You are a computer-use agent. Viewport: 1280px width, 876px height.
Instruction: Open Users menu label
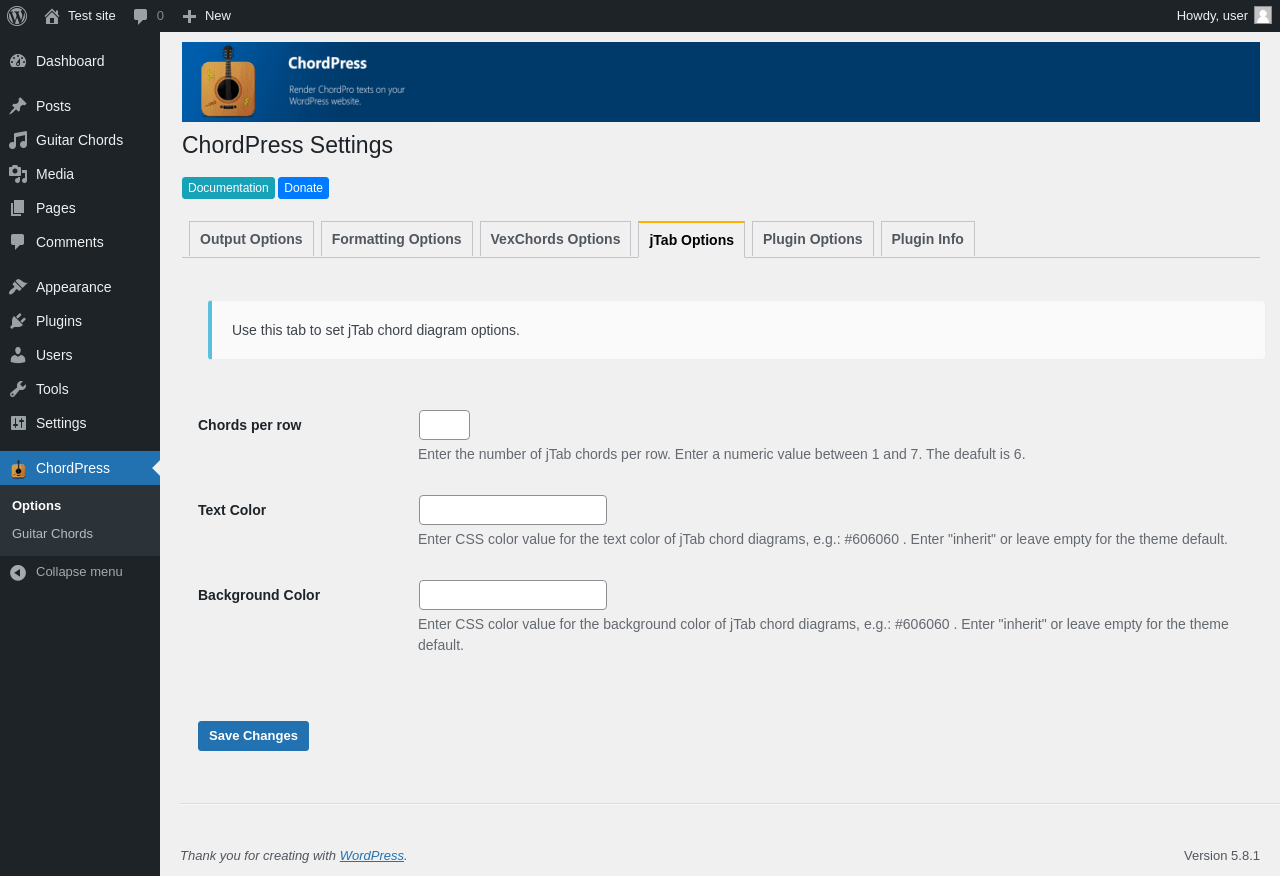(x=54, y=355)
